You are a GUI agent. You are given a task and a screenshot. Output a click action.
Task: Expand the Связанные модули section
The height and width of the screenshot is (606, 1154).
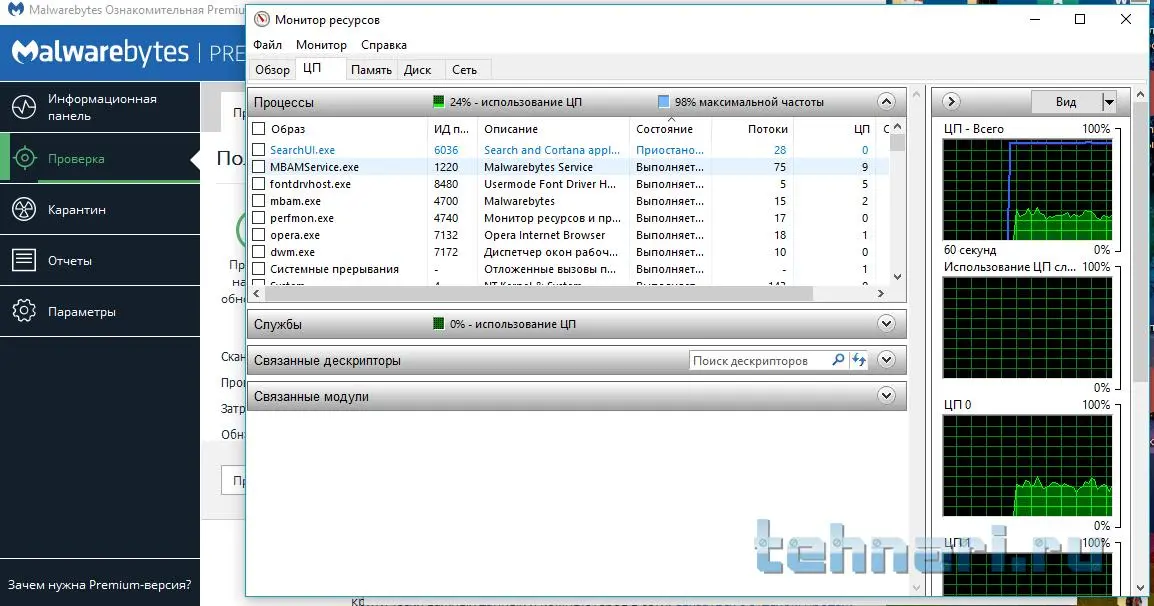tap(886, 396)
